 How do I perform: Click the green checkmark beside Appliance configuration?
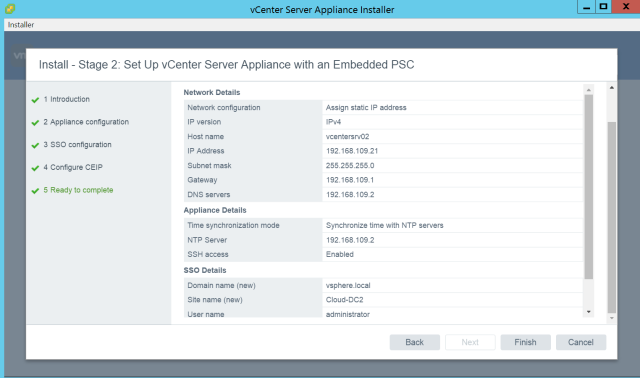coord(35,123)
